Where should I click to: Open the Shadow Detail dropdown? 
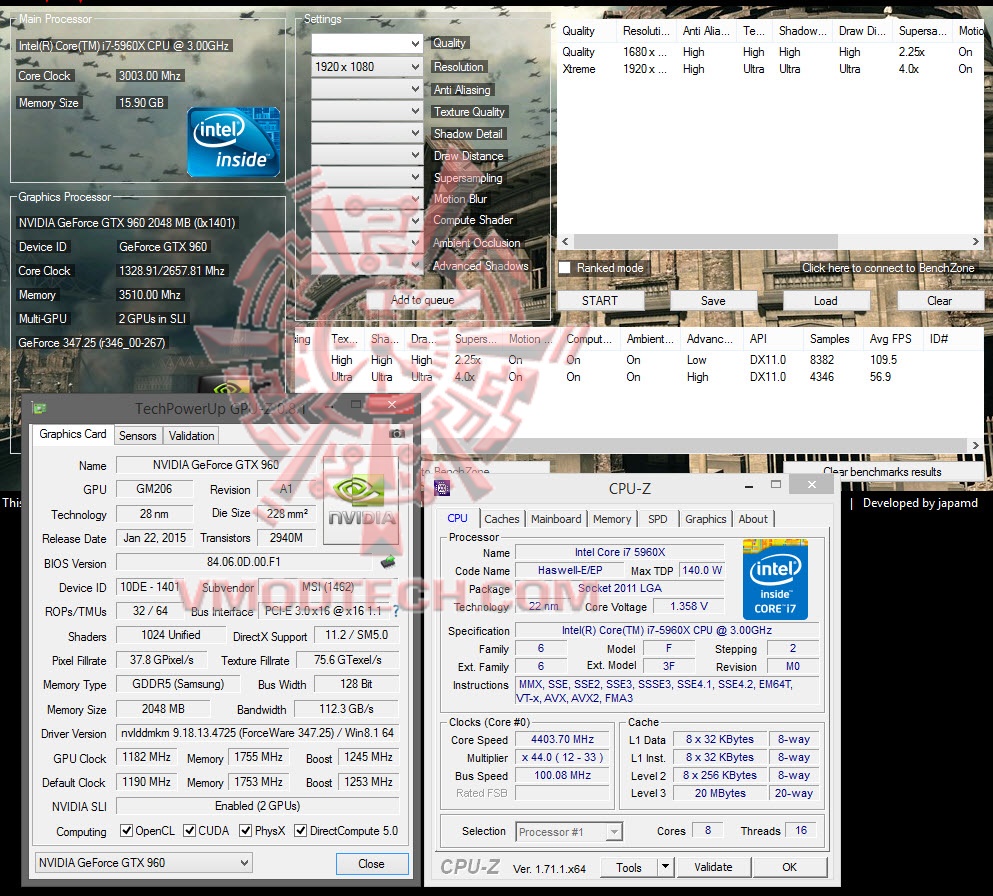coord(367,134)
